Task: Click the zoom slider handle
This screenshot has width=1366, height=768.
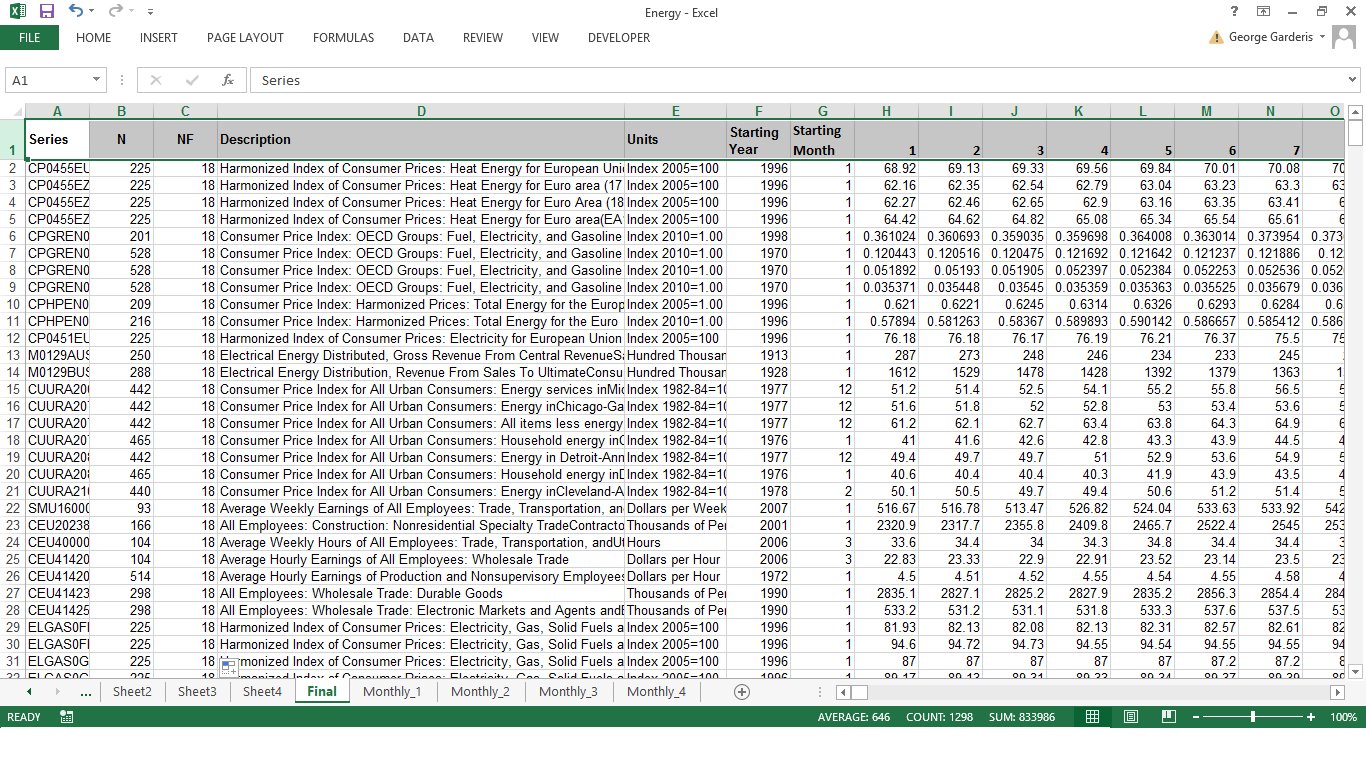Action: (1253, 717)
